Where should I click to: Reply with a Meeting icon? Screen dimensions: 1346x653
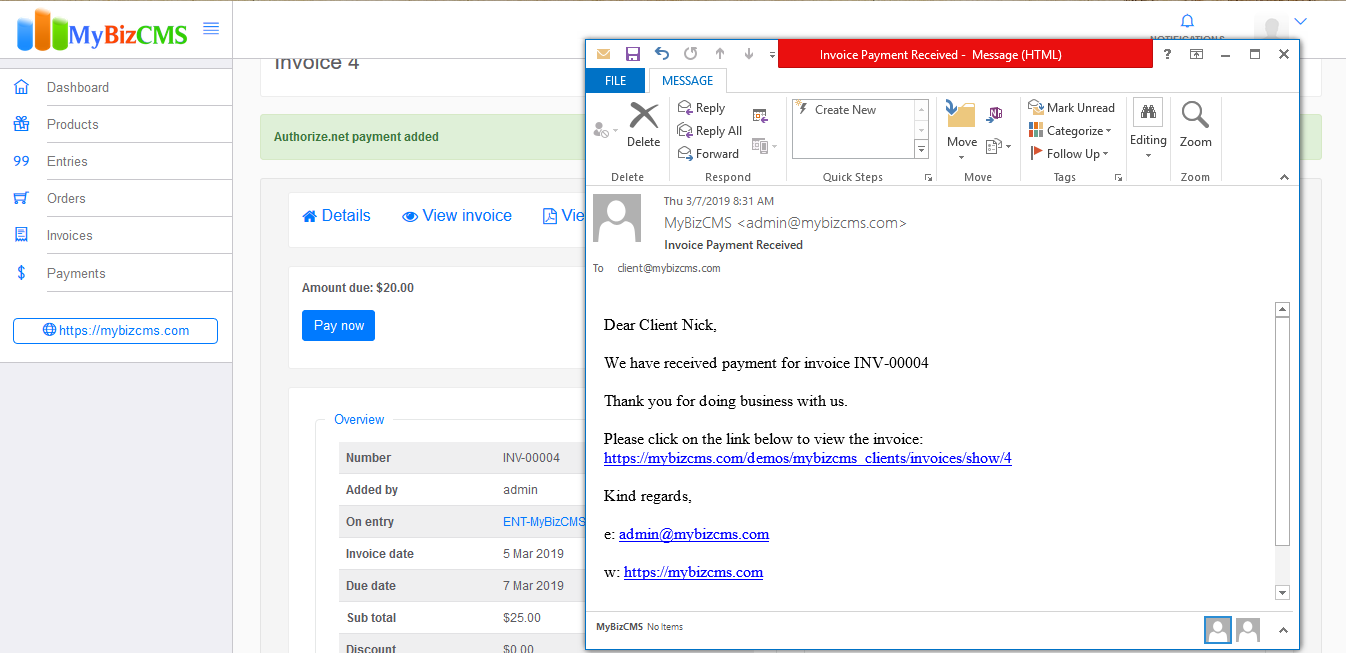click(x=760, y=115)
